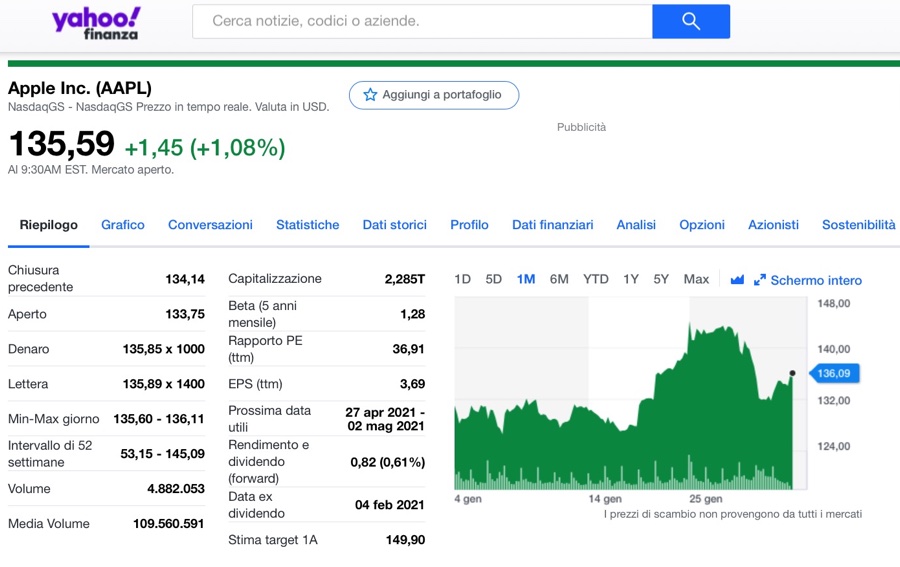Select the 6M chart range
The image size is (900, 567).
[559, 279]
